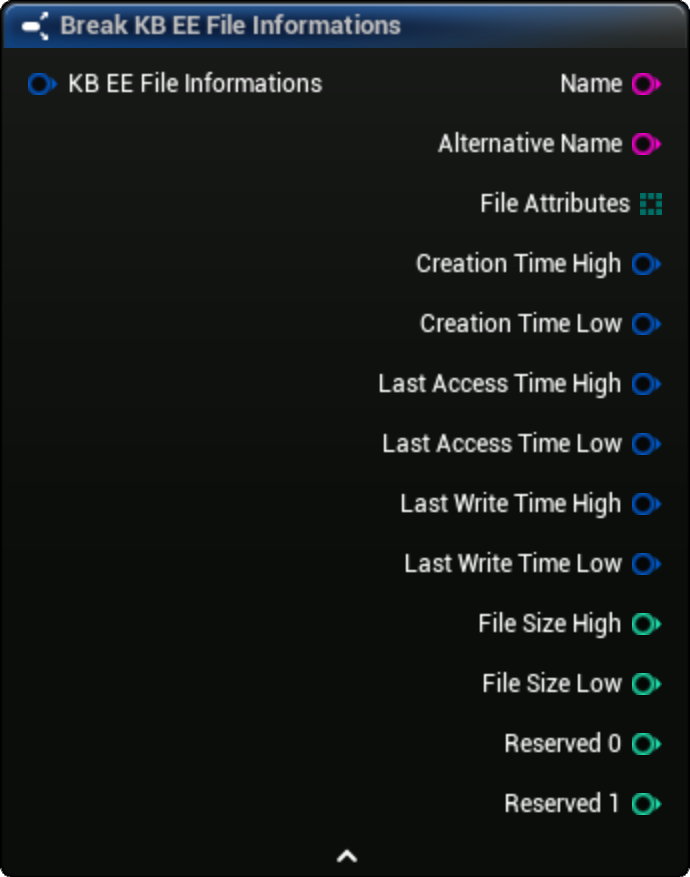Click the Creation Time Low output pin
Screen dimensions: 690x877
pyautogui.click(x=645, y=324)
